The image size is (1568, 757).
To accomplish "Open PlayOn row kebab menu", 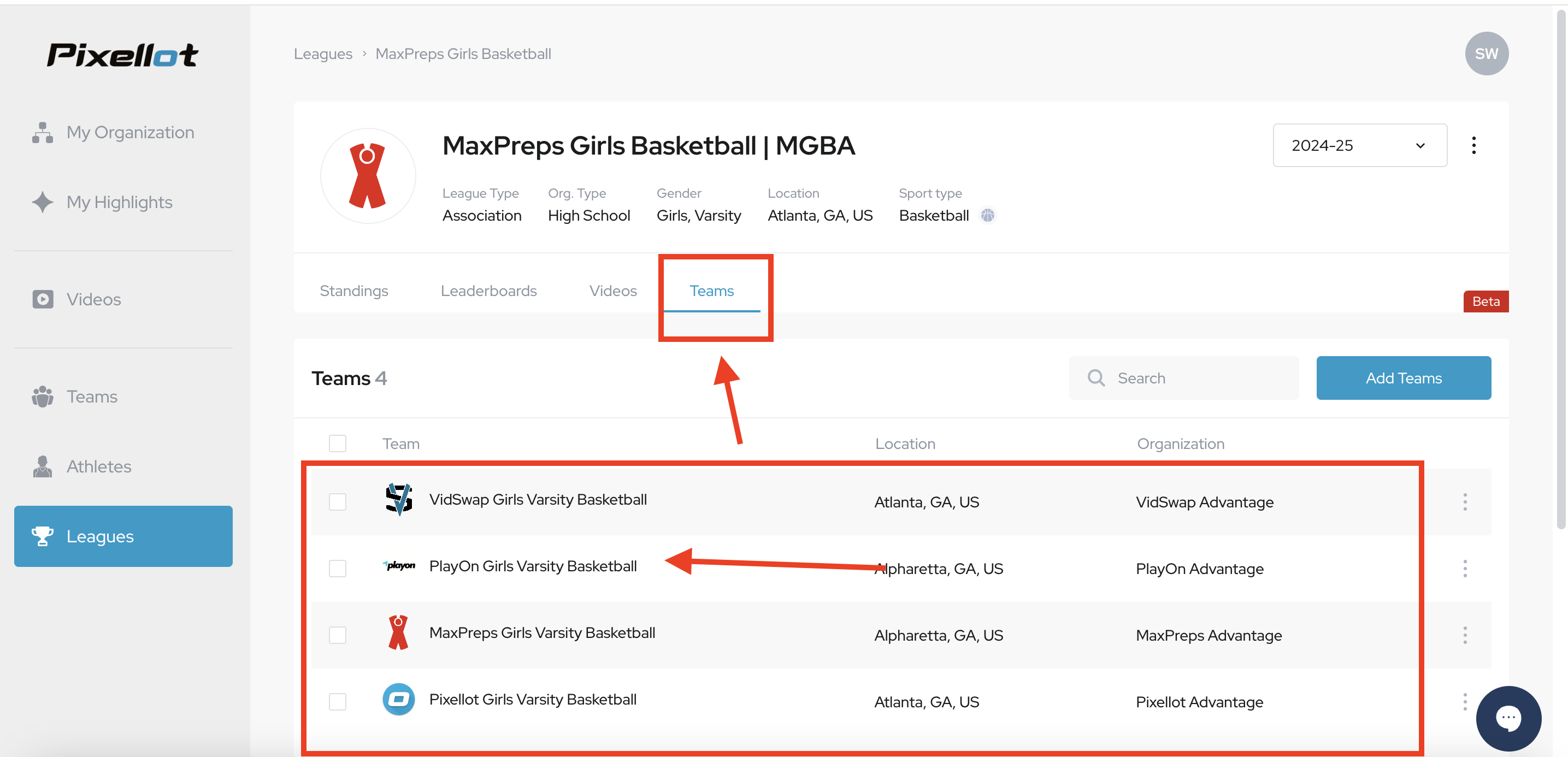I will pyautogui.click(x=1465, y=569).
